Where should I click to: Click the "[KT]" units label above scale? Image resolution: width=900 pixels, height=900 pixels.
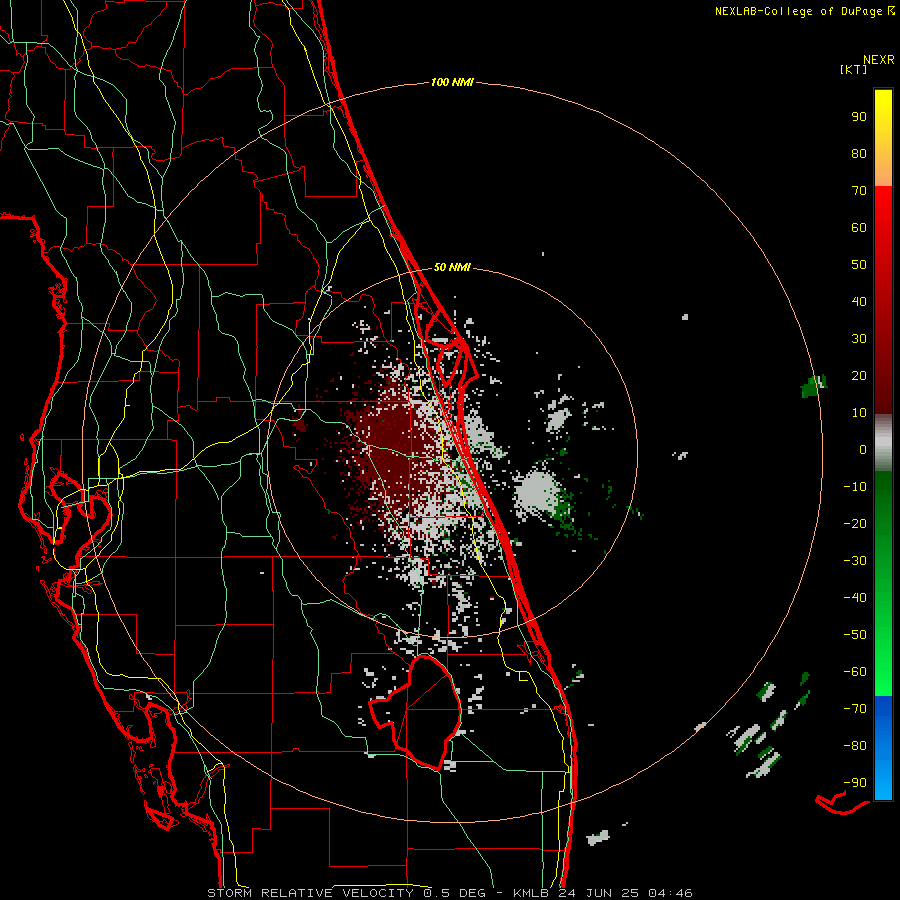pos(854,69)
